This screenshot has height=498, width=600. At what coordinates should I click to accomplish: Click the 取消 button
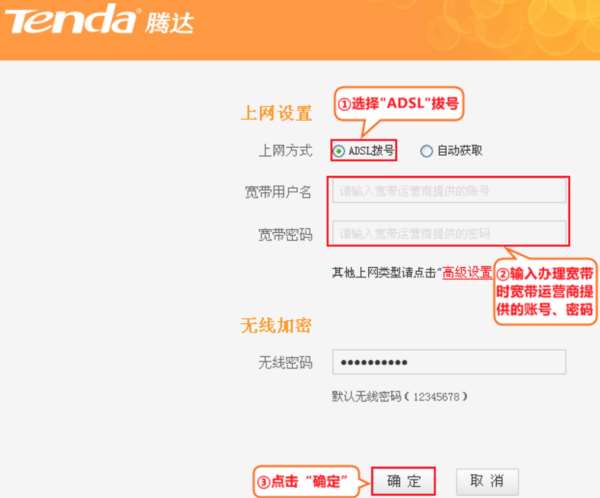click(487, 481)
